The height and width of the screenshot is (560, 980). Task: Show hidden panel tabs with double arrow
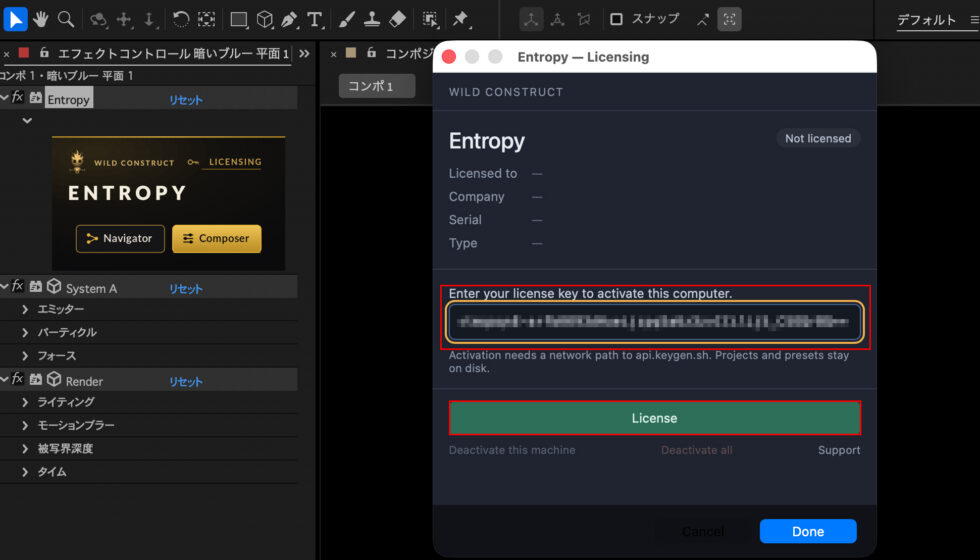tap(304, 53)
